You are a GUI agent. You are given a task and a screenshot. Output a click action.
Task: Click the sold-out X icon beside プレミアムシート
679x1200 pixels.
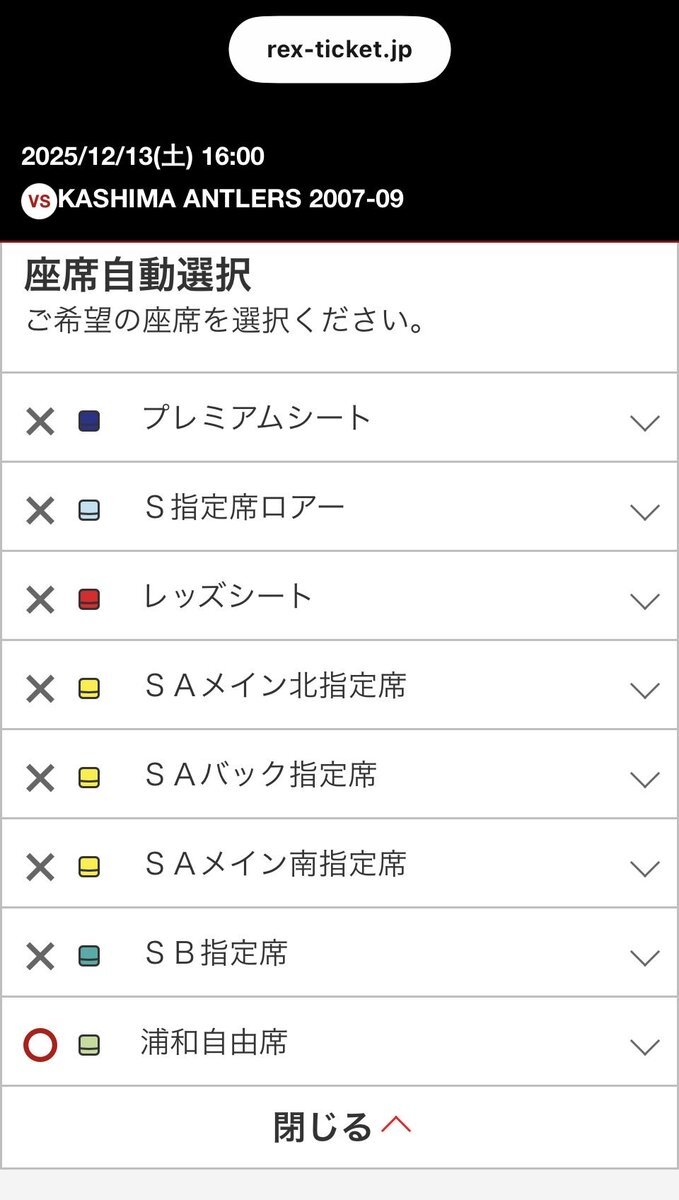[x=40, y=422]
